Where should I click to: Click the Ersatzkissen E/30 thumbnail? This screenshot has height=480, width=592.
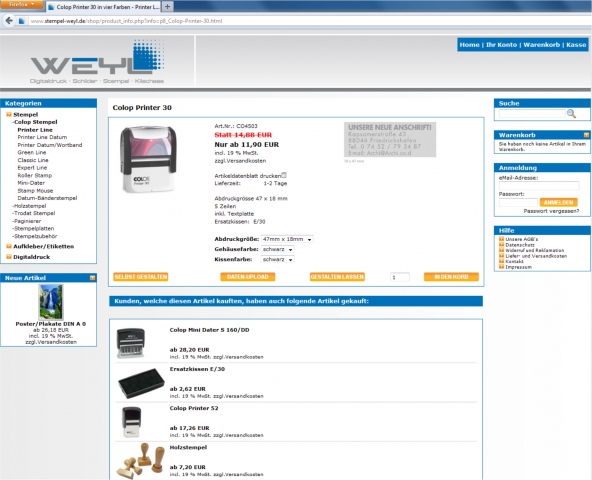click(141, 383)
